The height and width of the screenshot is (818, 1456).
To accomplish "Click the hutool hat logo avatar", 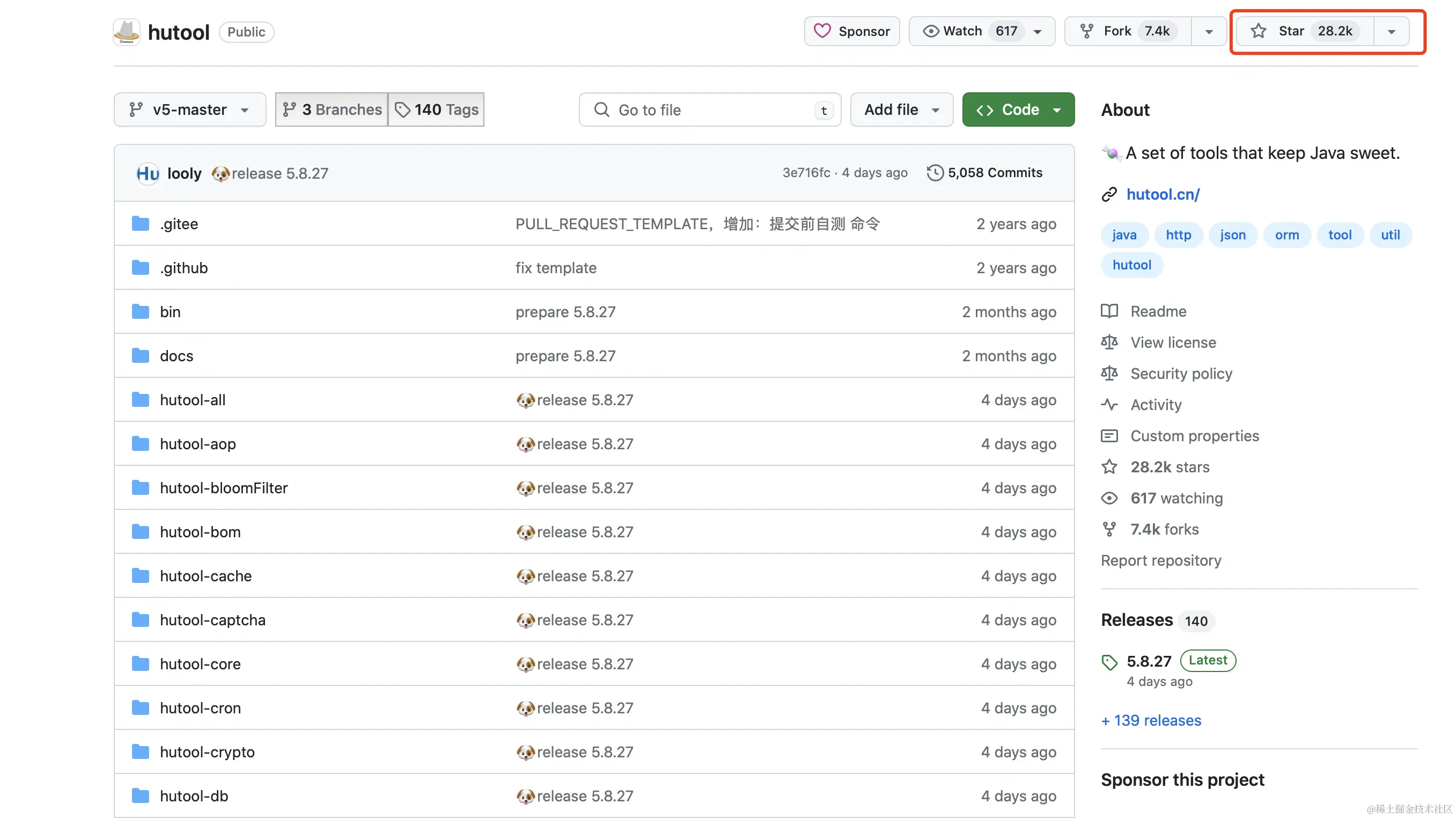I will click(126, 32).
